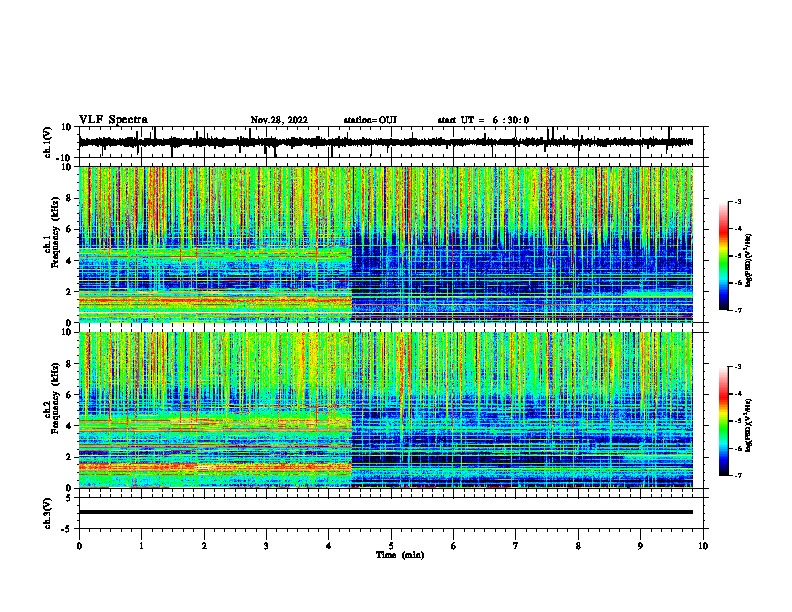Click the "2" kHz tick of ch.2 spectrogram
792x612 pixels.
coord(70,457)
